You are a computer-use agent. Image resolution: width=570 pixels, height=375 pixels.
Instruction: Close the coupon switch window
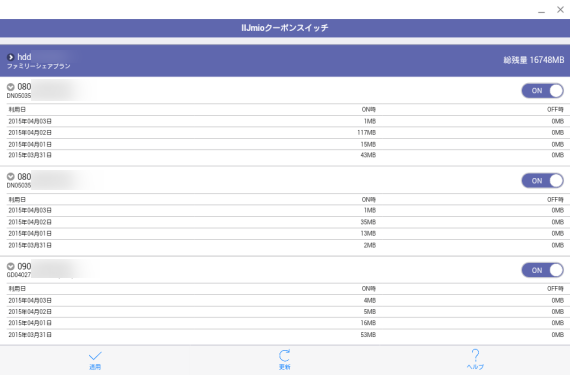[x=560, y=10]
